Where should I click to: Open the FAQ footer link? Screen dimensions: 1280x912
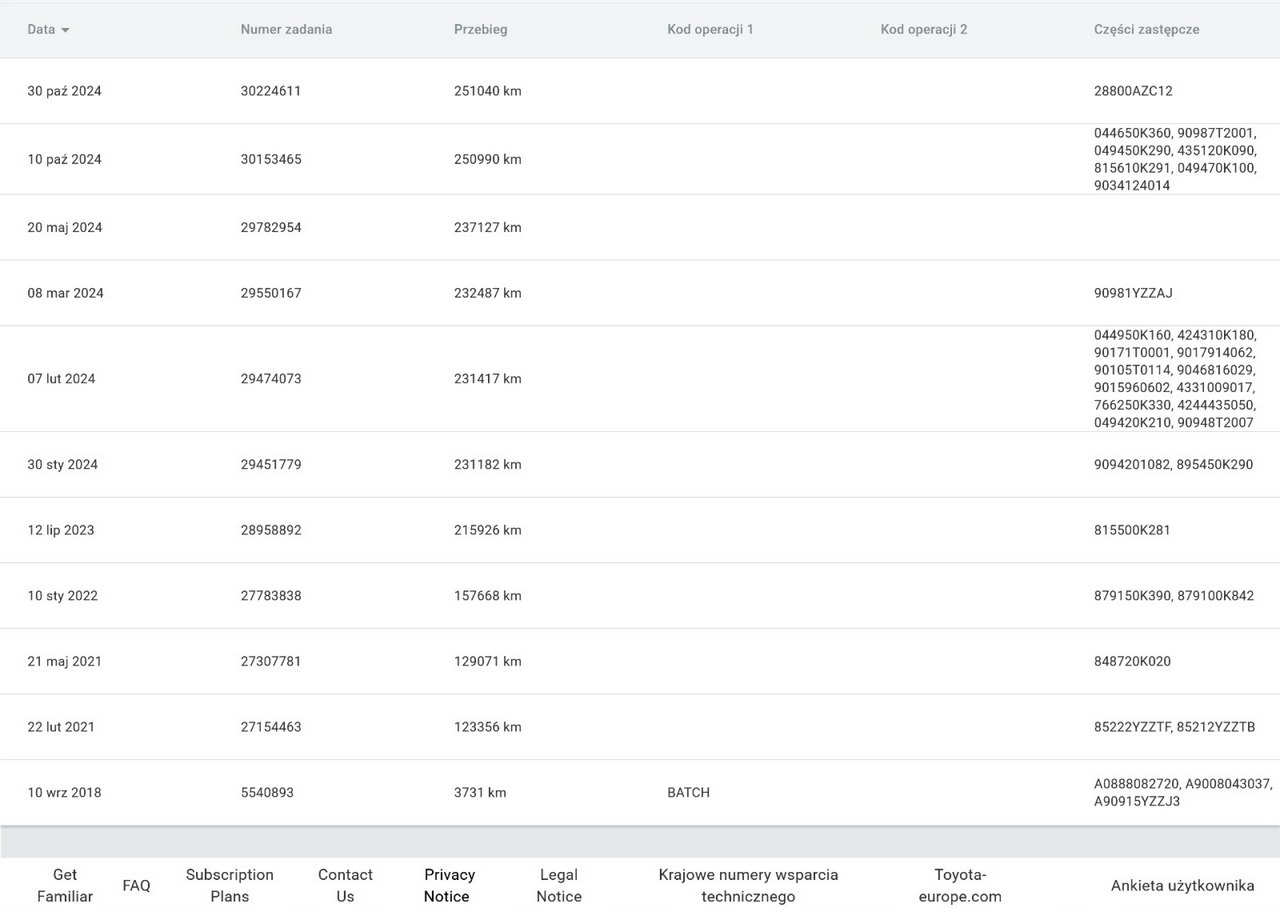click(136, 886)
